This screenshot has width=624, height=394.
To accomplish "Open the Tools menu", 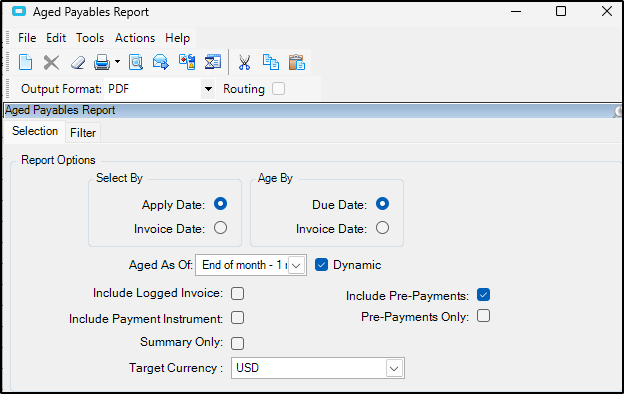I will [90, 38].
